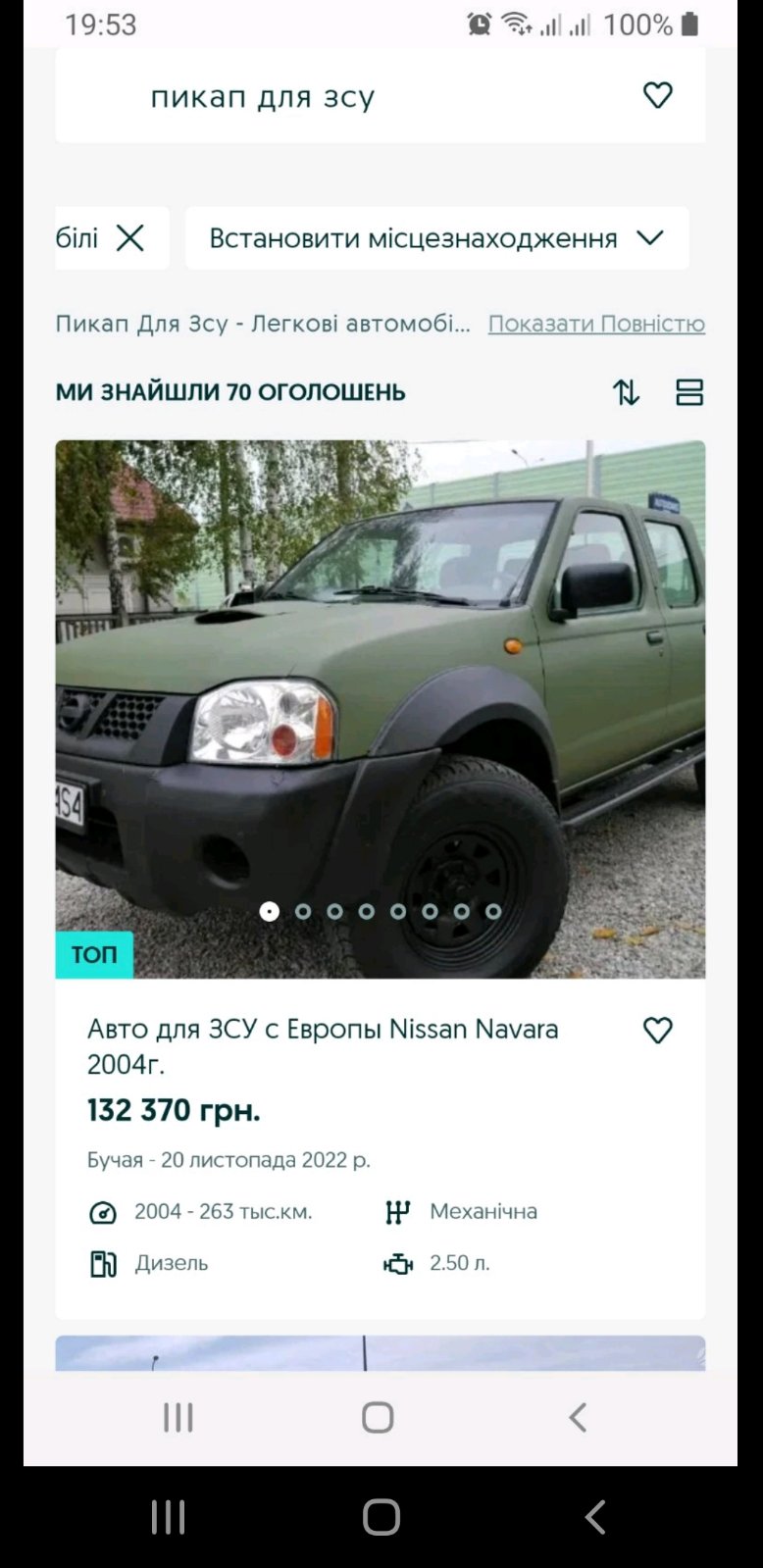
Task: Expand 'Встановити місцезнаходження' dropdown
Action: pos(436,237)
